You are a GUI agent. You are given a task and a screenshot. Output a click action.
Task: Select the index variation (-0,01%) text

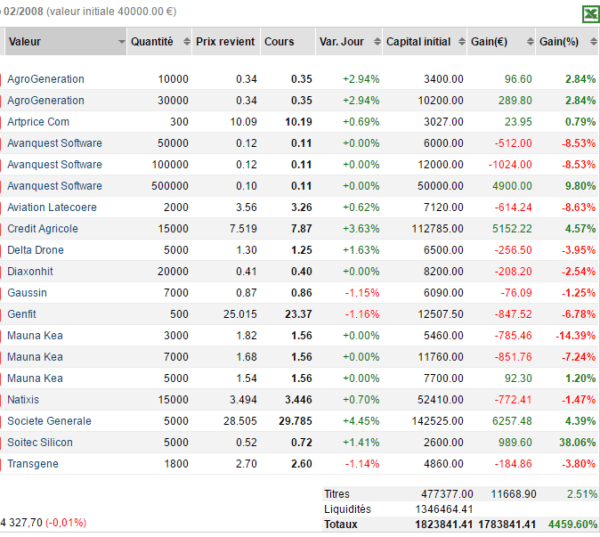click(x=66, y=523)
